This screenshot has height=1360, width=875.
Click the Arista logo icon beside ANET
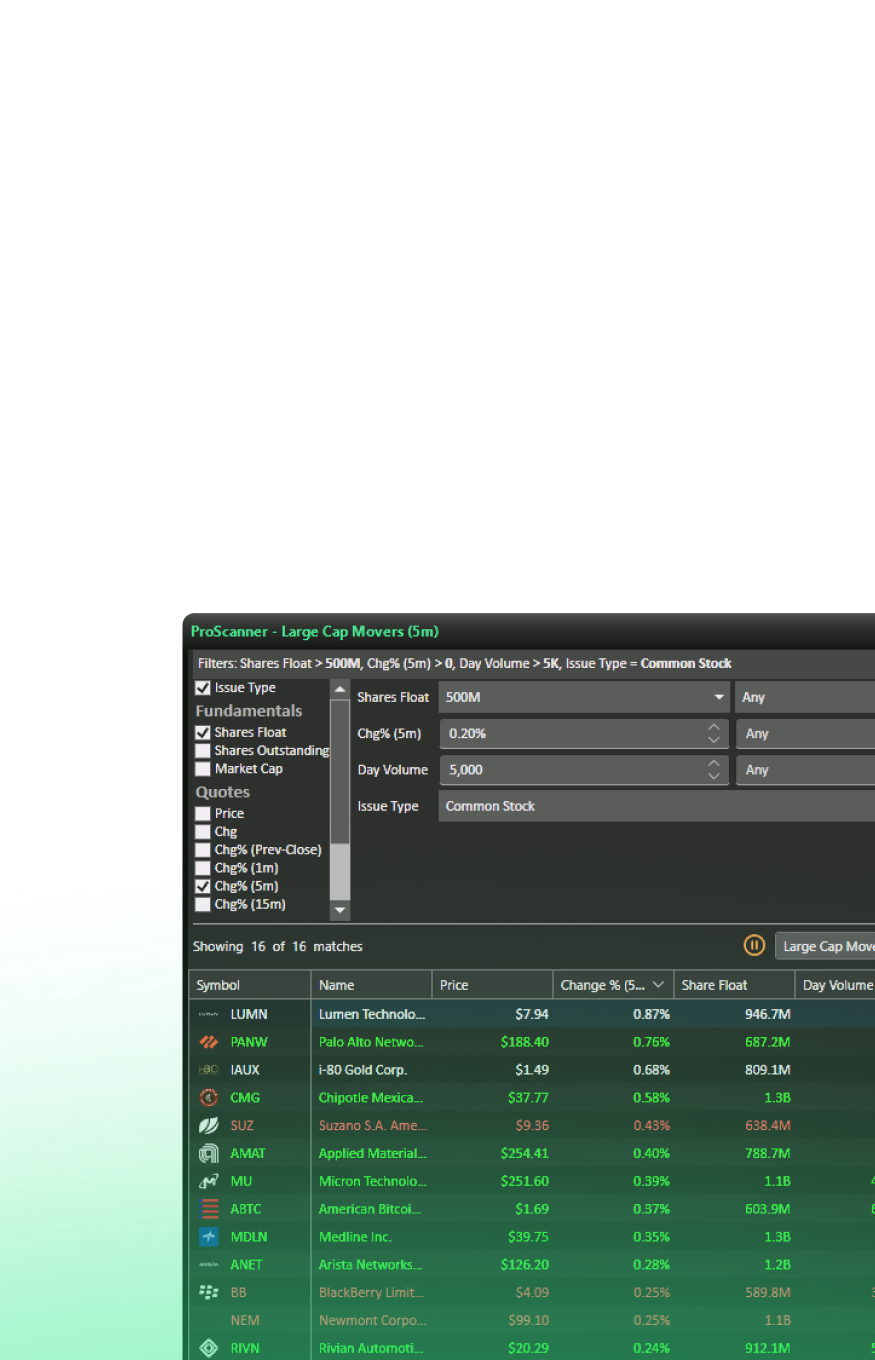(x=209, y=1264)
